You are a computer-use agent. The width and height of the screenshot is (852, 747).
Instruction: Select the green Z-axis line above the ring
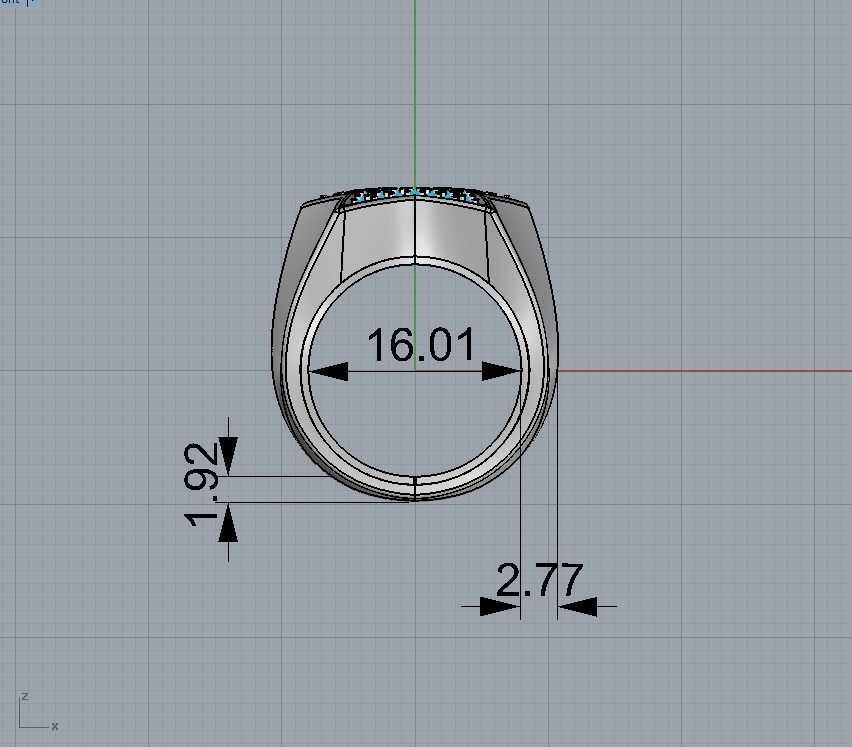click(x=415, y=93)
